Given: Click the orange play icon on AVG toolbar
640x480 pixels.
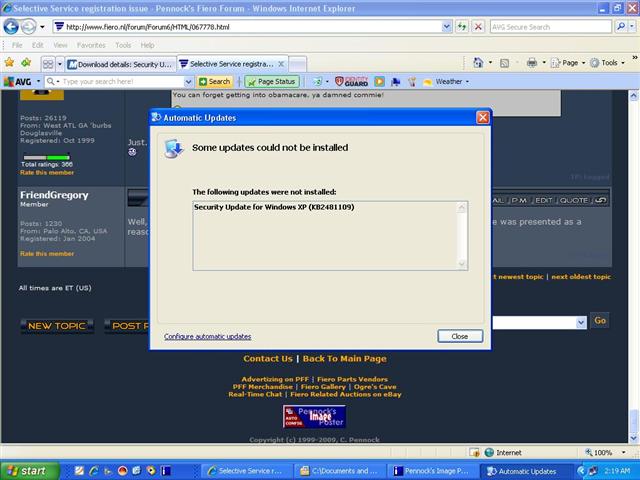Looking at the screenshot, I should click(x=379, y=81).
